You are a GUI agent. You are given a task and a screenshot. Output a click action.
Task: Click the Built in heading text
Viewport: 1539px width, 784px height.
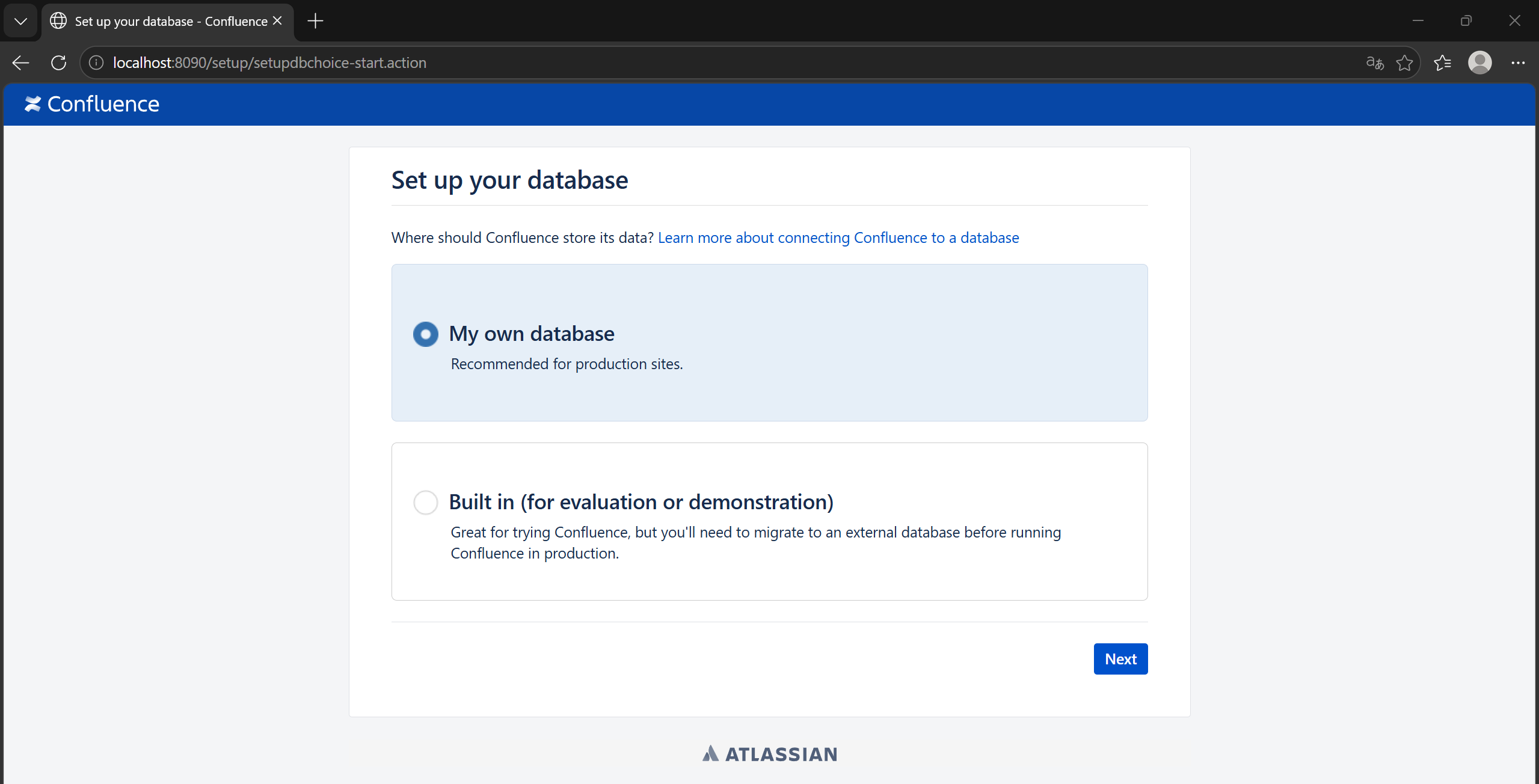[x=641, y=502]
